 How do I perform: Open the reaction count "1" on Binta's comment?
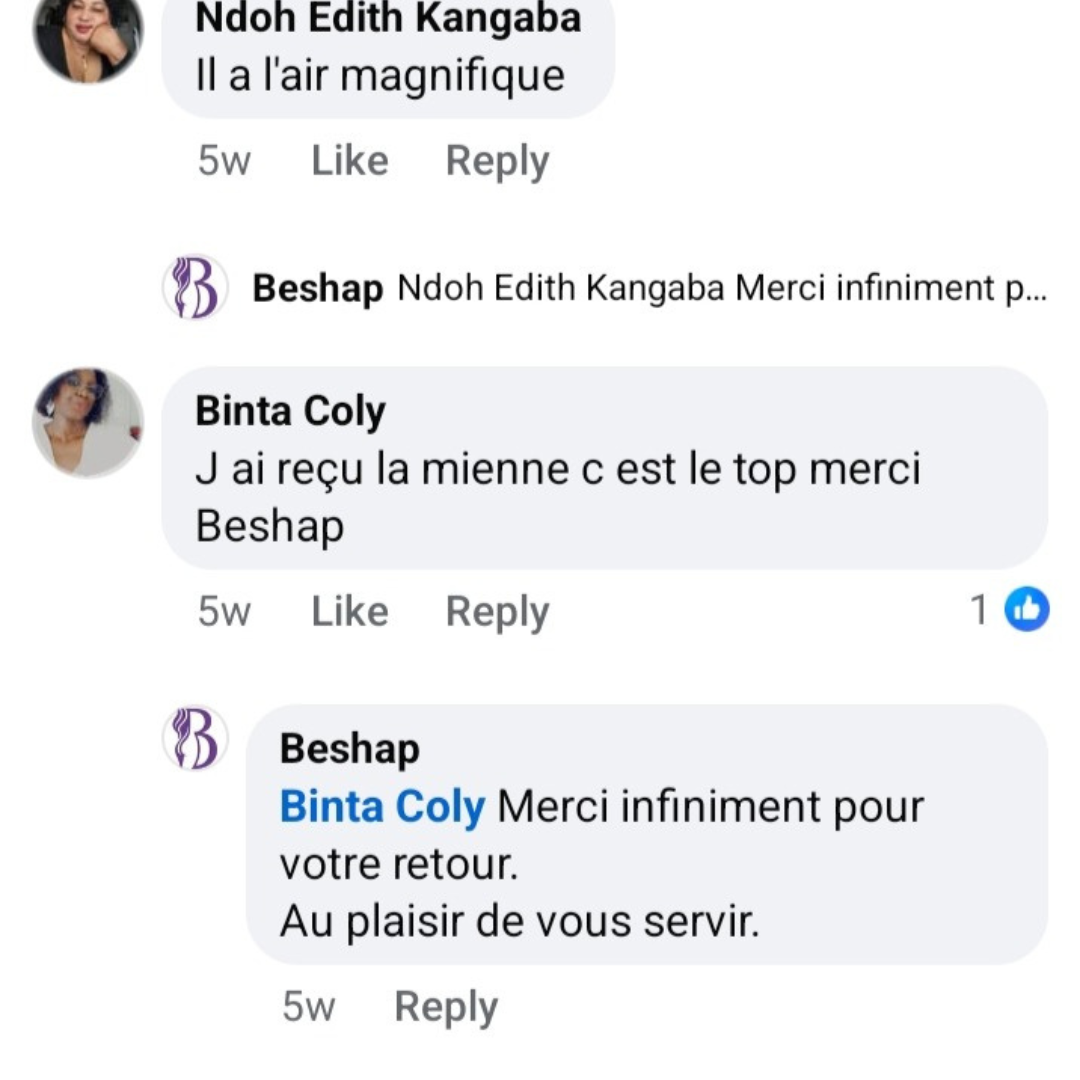point(980,610)
